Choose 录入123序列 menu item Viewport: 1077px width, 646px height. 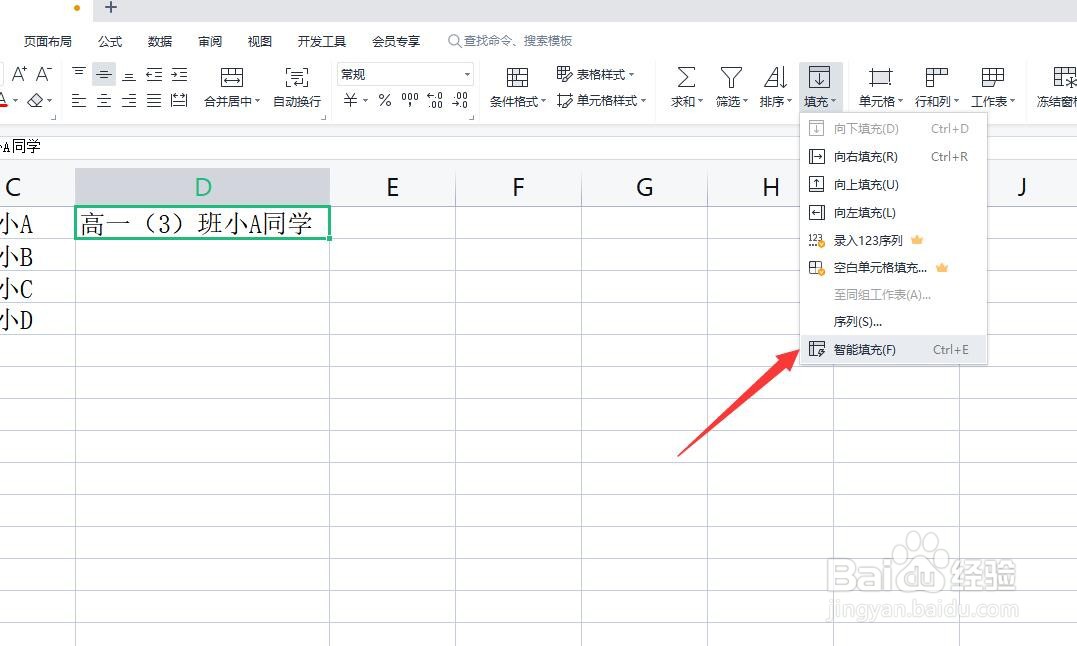[894, 240]
